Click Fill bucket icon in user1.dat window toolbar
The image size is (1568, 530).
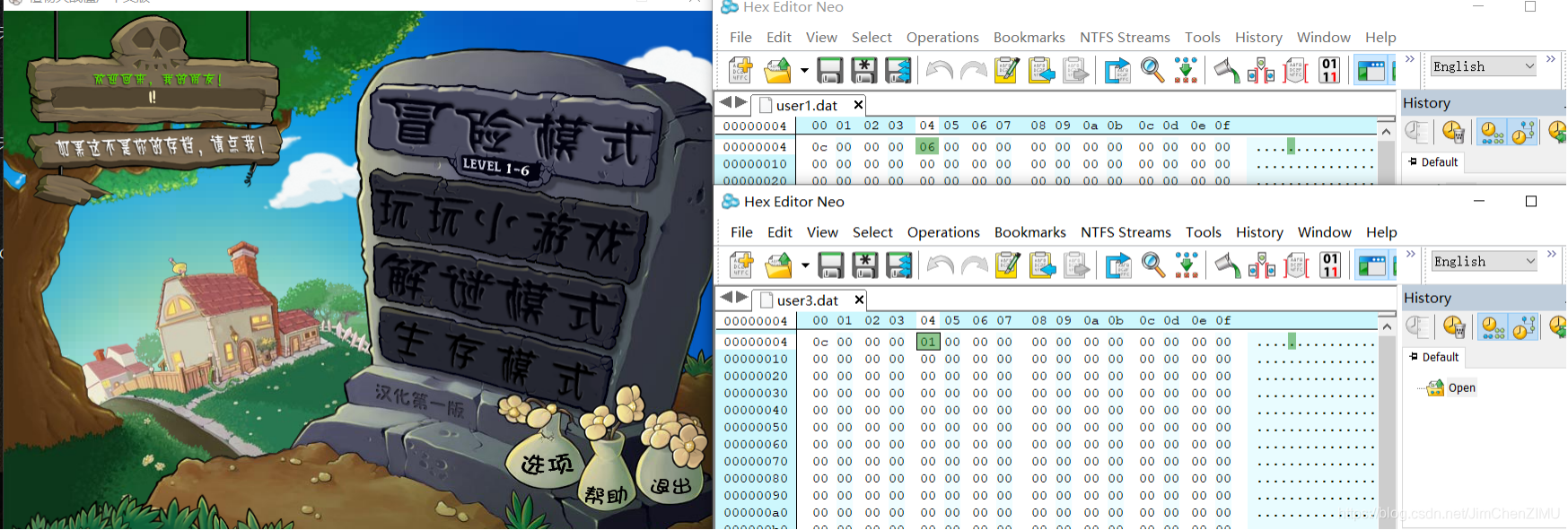coord(1226,70)
